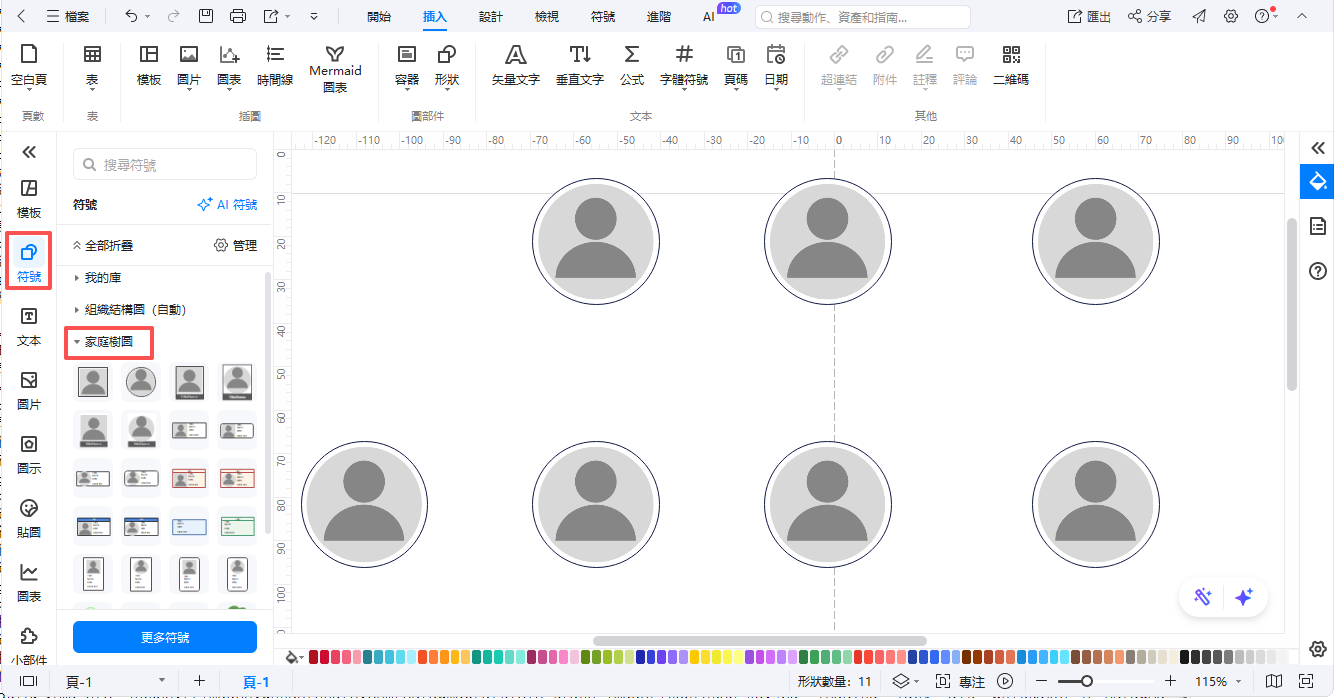Image resolution: width=1335 pixels, height=698 pixels.
Task: Insert a QR code (二維碼)
Action: tap(1010, 65)
